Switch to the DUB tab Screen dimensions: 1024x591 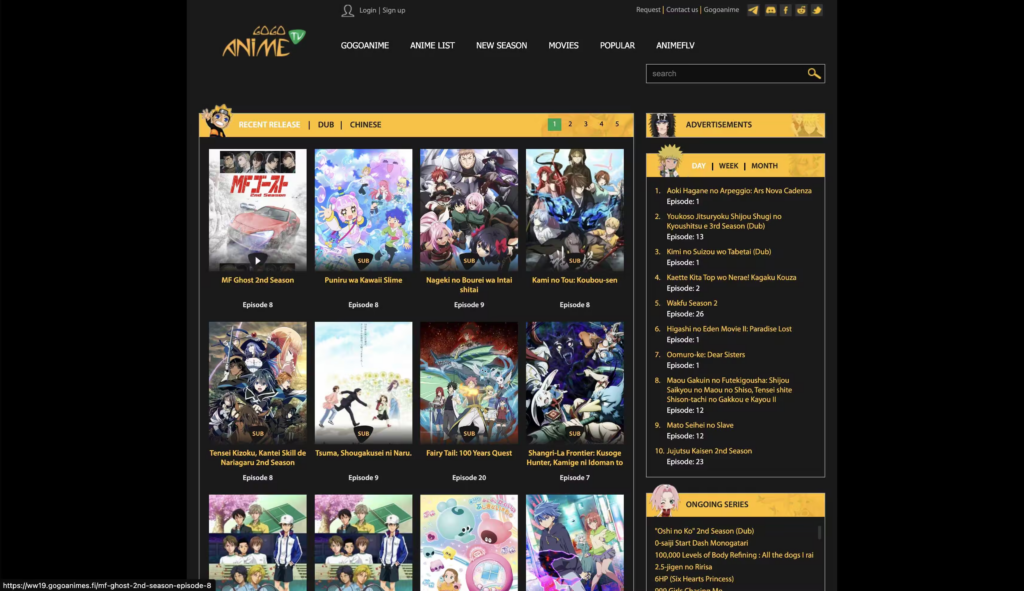(x=326, y=125)
